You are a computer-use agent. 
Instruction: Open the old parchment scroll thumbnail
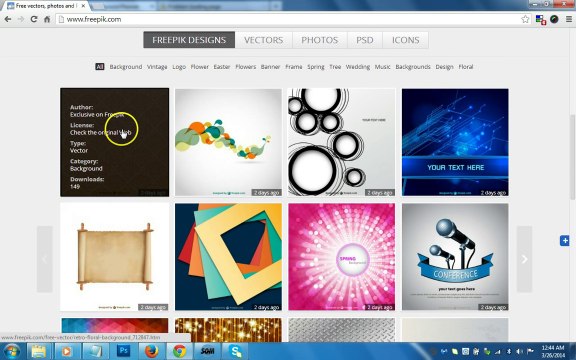tap(115, 257)
